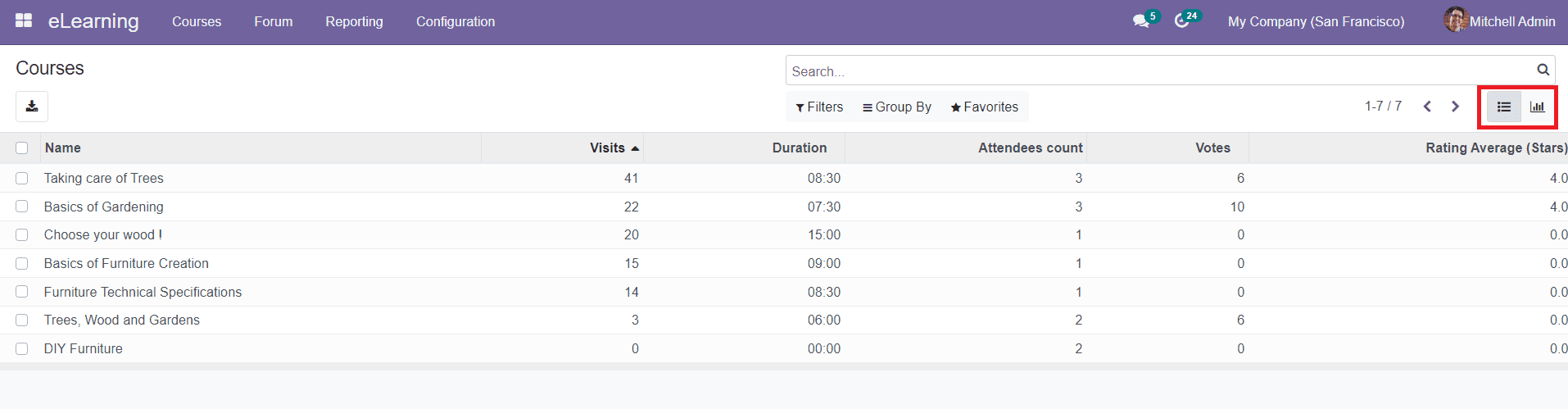Open the Reporting menu

click(354, 21)
